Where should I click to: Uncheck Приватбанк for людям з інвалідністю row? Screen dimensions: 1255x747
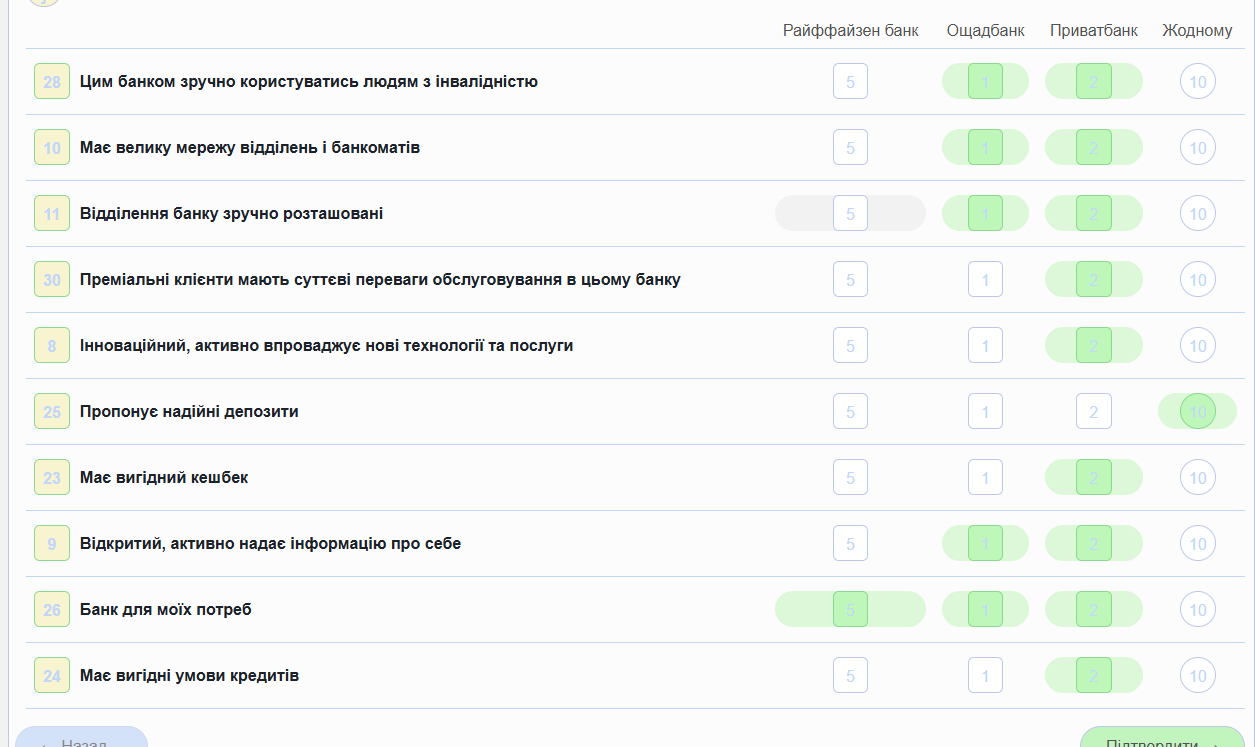1094,81
